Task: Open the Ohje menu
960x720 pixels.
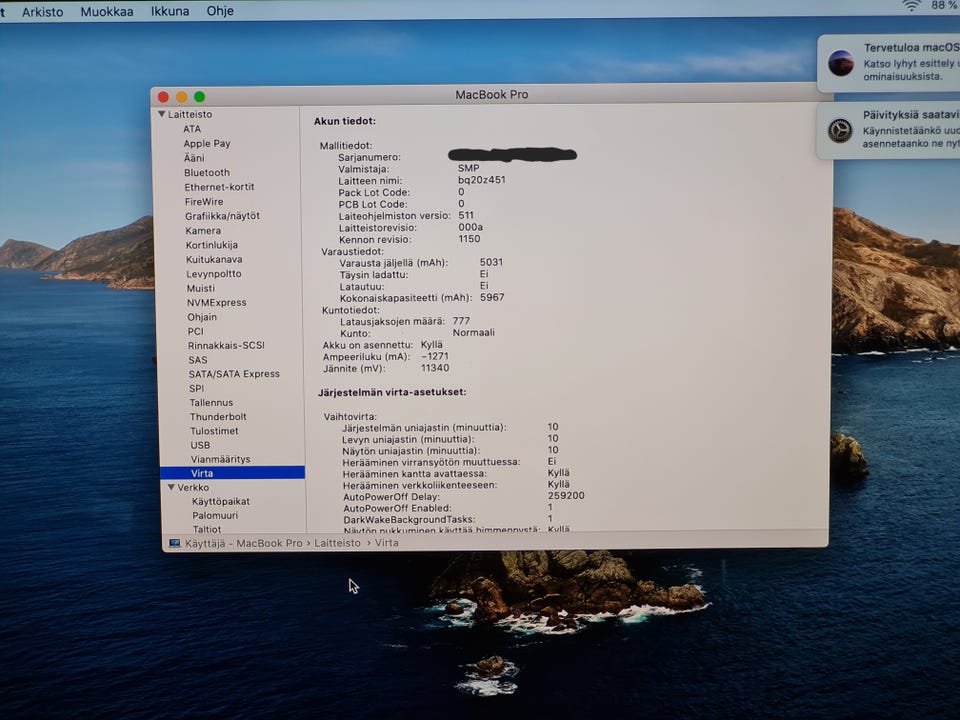Action: [220, 11]
